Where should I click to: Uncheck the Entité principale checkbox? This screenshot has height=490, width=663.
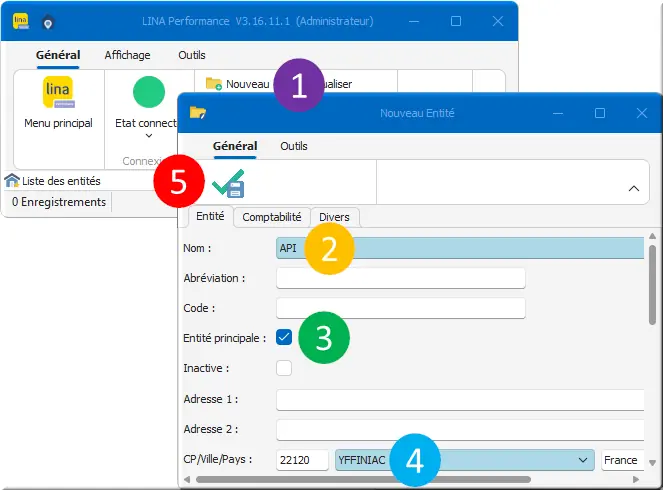pyautogui.click(x=284, y=337)
